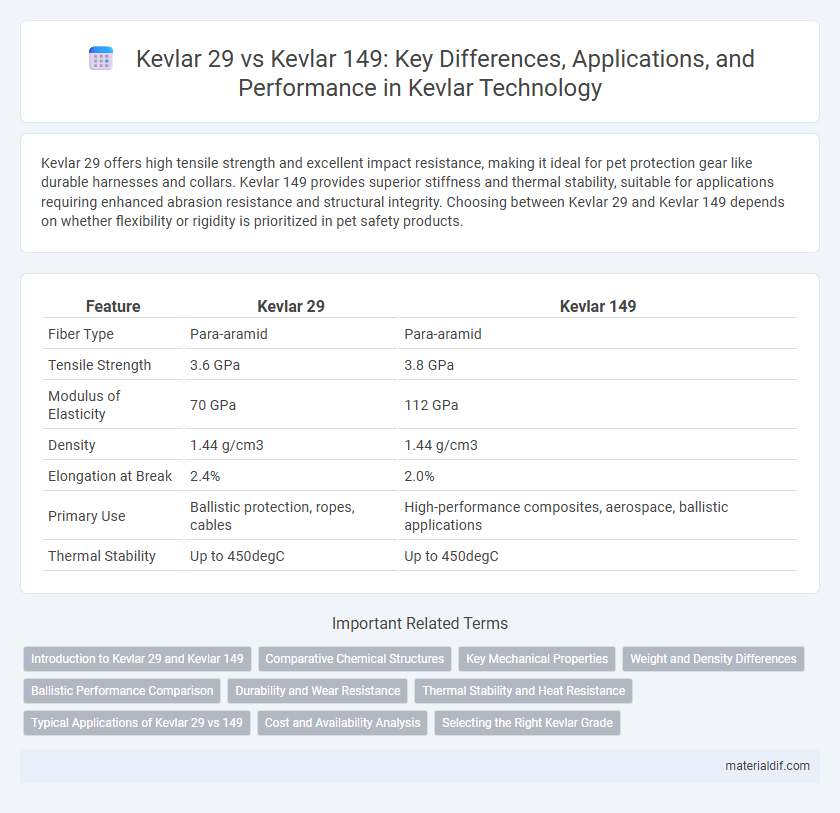Viewport: 840px width, 813px height.
Task: Click the calendar grid icon beside the title
Action: 101,59
